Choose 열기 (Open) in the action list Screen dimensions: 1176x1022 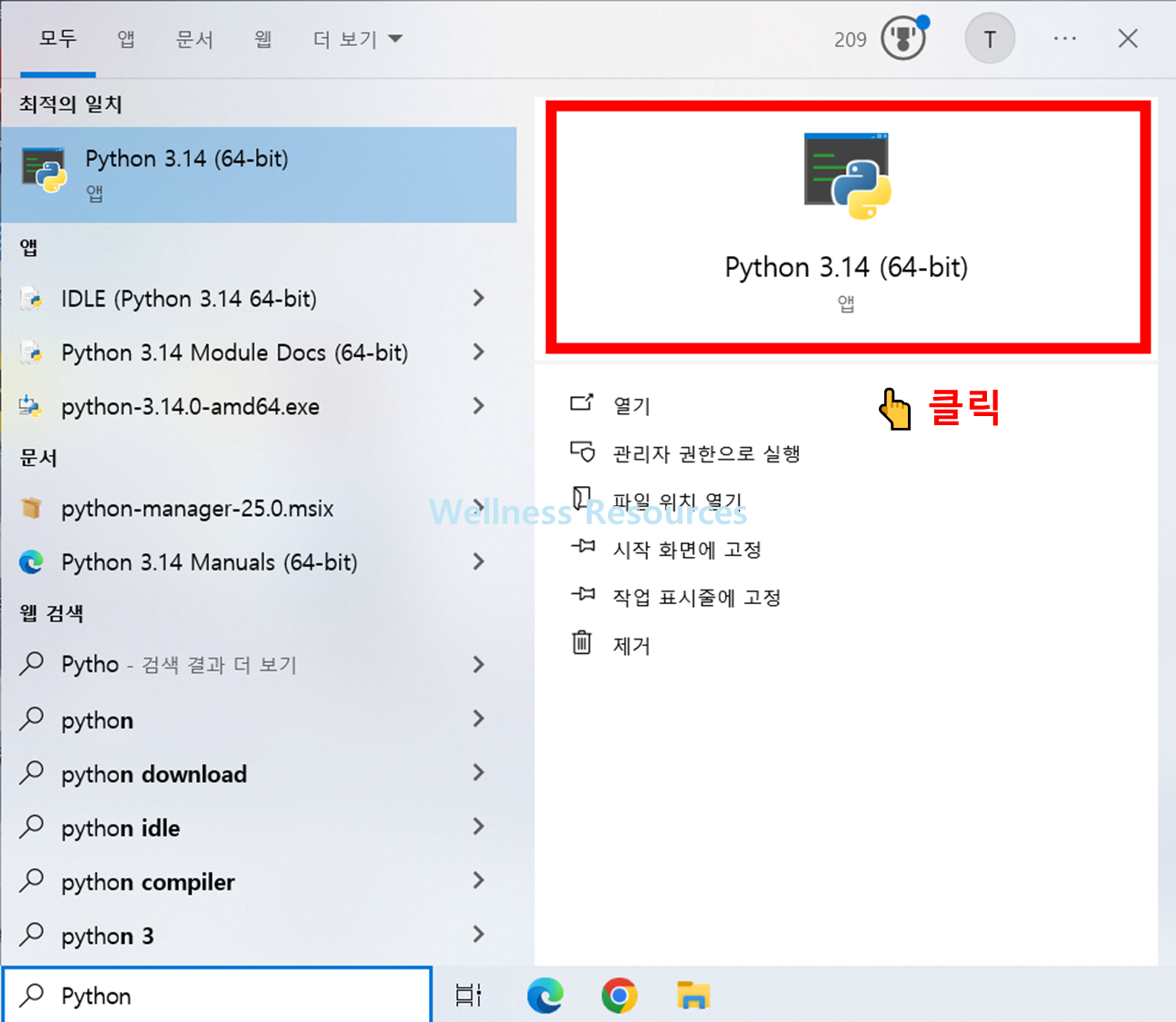tap(632, 405)
